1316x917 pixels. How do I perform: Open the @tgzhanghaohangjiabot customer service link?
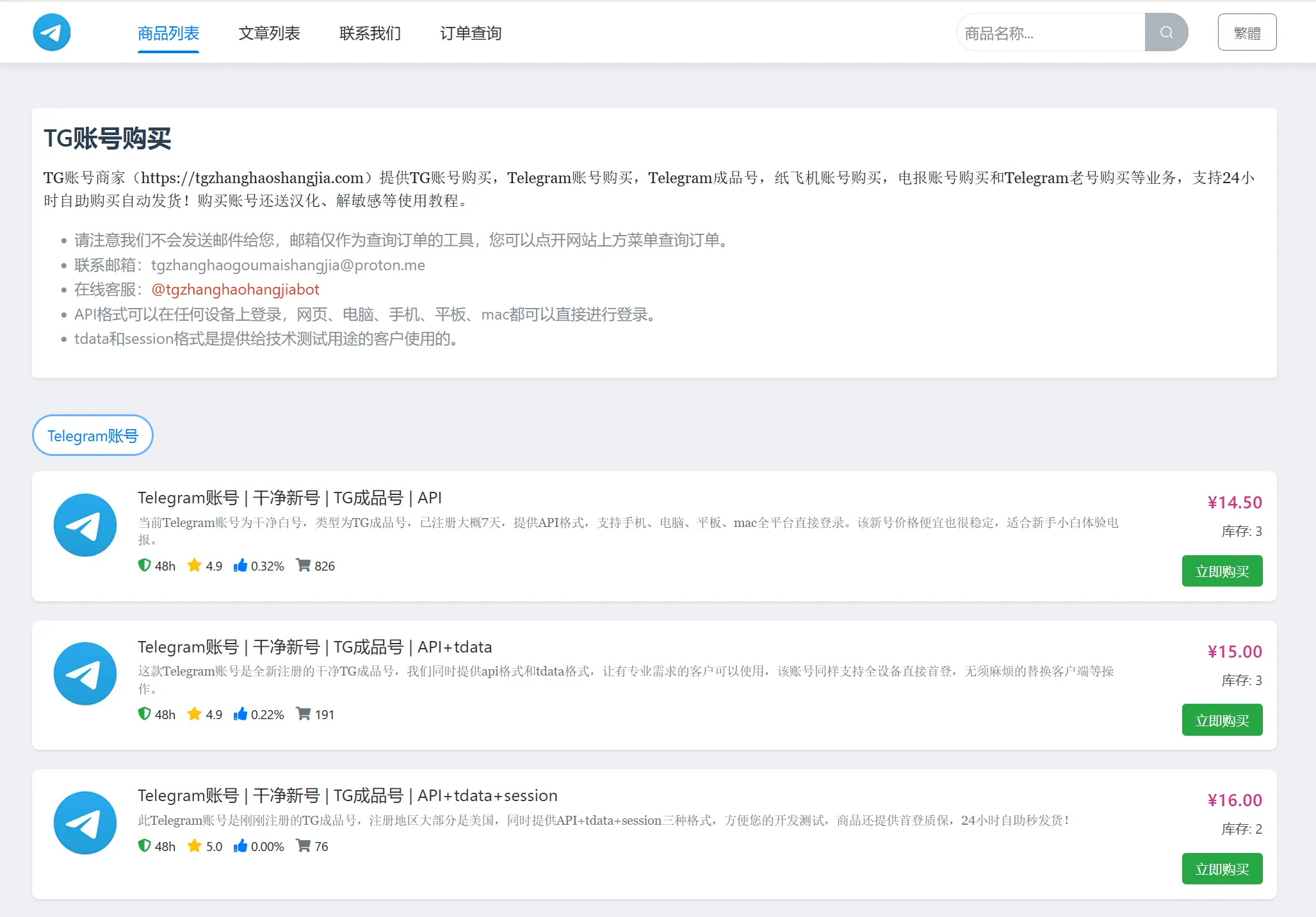point(235,289)
